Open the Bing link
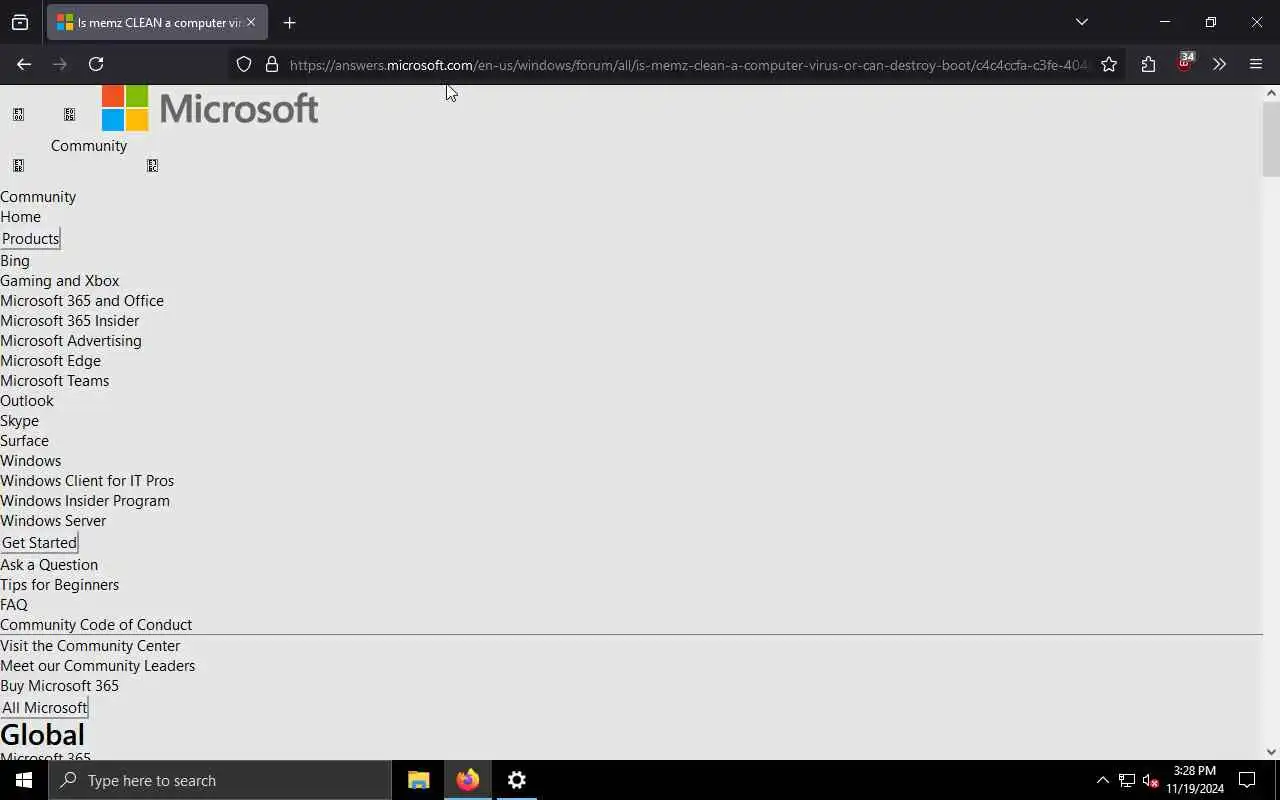 point(15,261)
